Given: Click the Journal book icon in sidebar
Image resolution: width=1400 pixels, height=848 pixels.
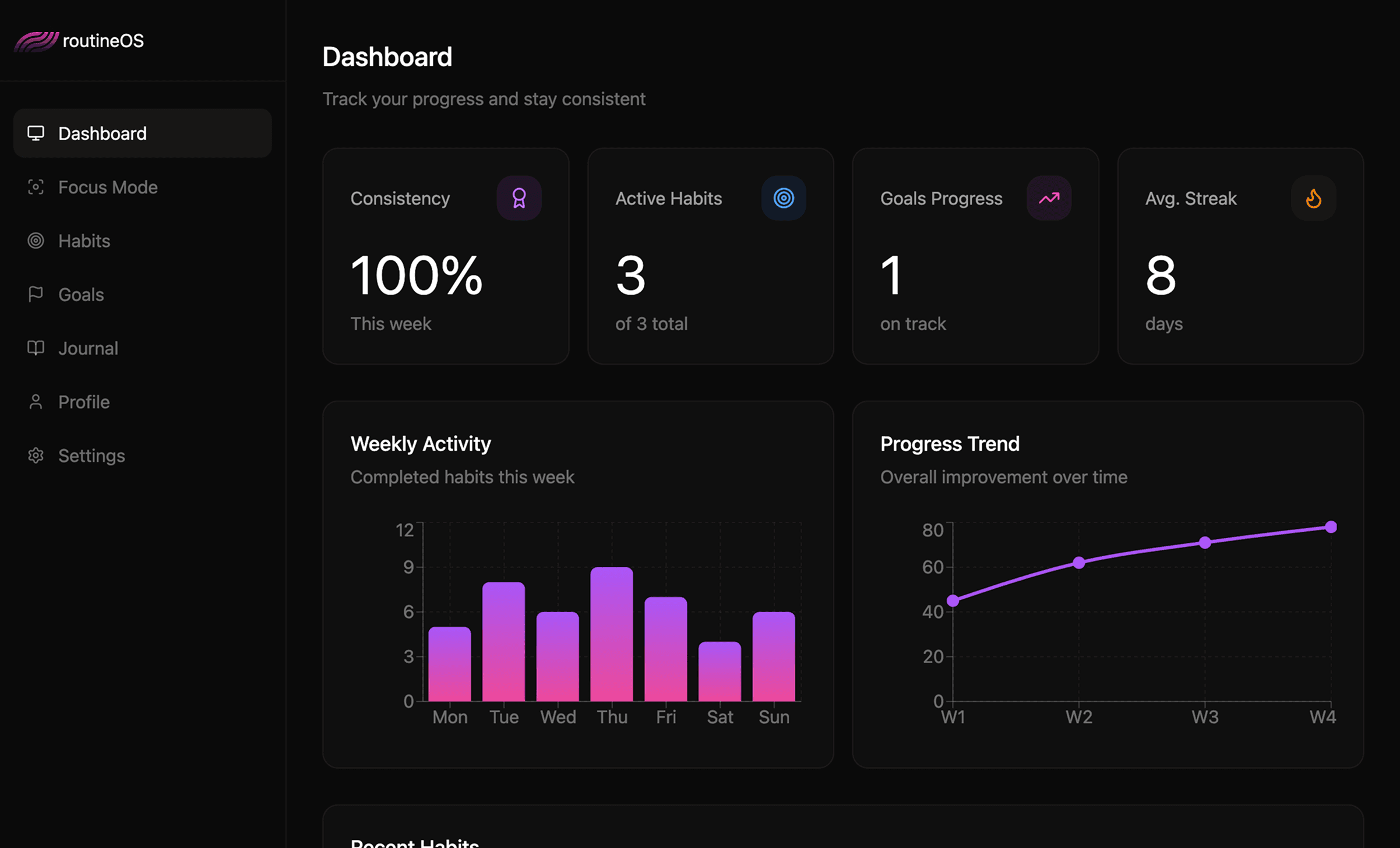Looking at the screenshot, I should pos(36,348).
